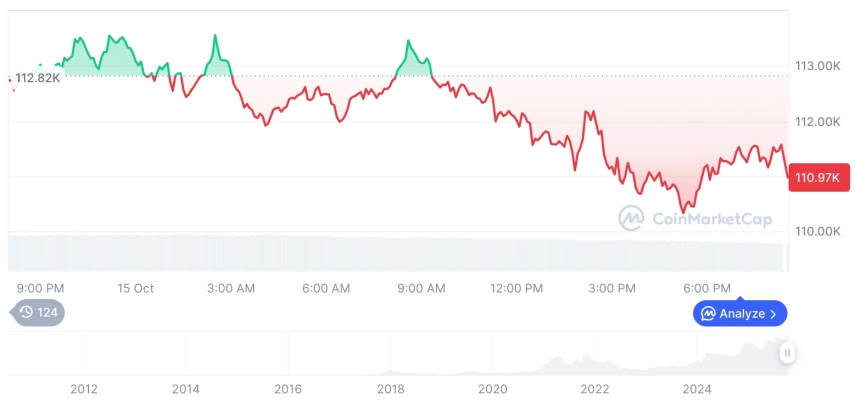
Task: Open the 124 history events badge
Action: coord(38,312)
